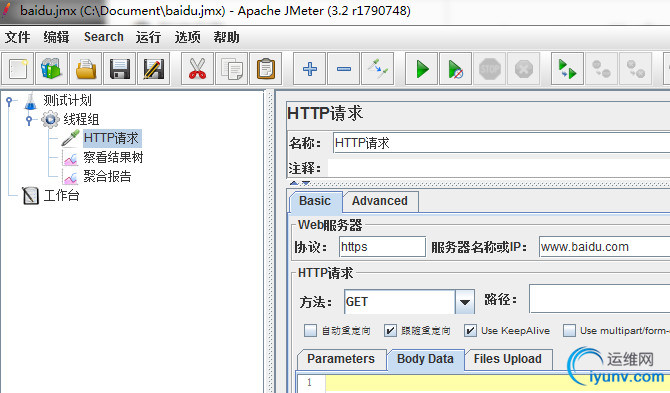Click the 协议 field containing https
The image size is (670, 393).
[382, 247]
